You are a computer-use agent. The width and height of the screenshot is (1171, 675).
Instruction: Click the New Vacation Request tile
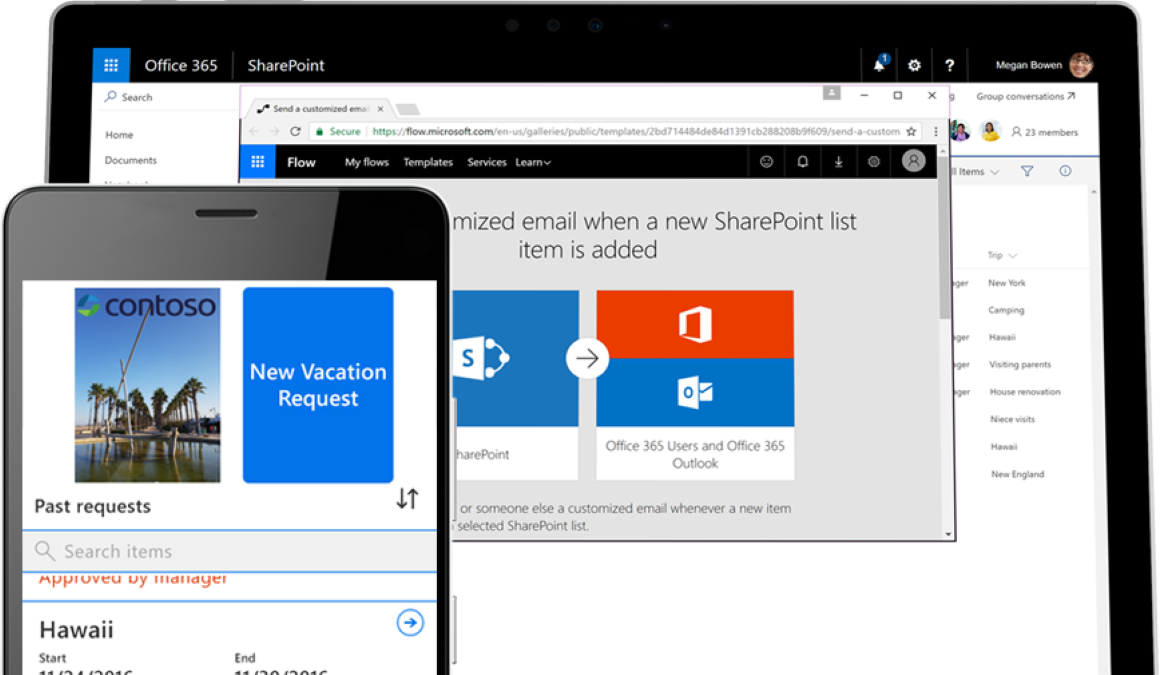point(317,385)
